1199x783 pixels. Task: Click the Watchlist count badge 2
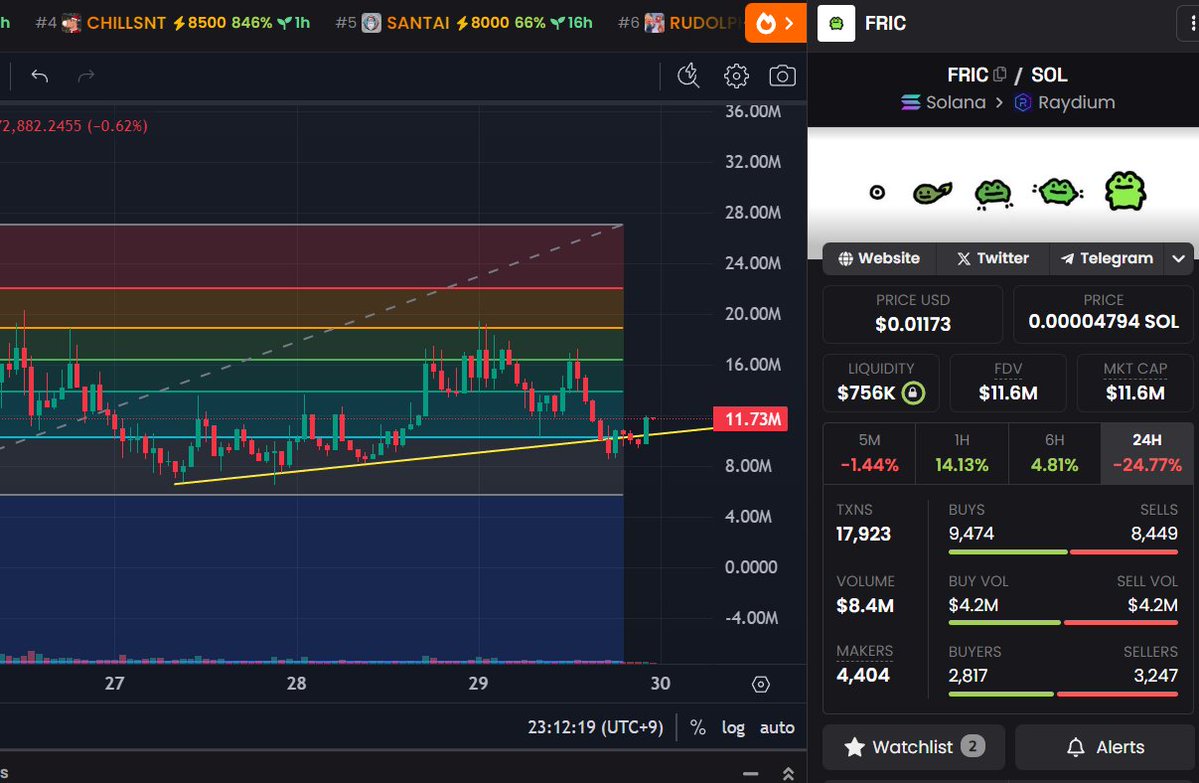click(973, 746)
